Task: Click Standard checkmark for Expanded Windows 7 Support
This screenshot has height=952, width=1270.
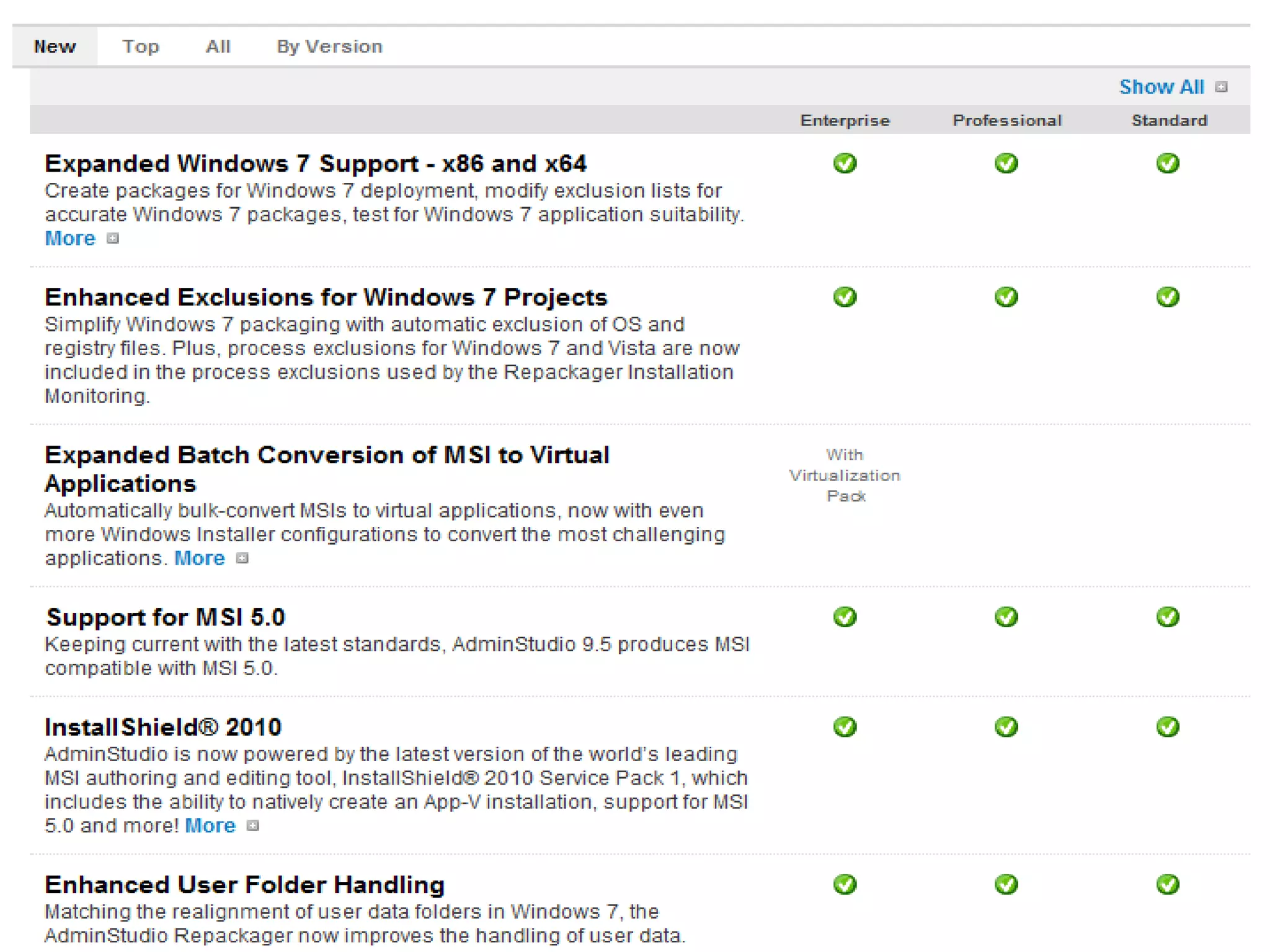Action: 1168,163
